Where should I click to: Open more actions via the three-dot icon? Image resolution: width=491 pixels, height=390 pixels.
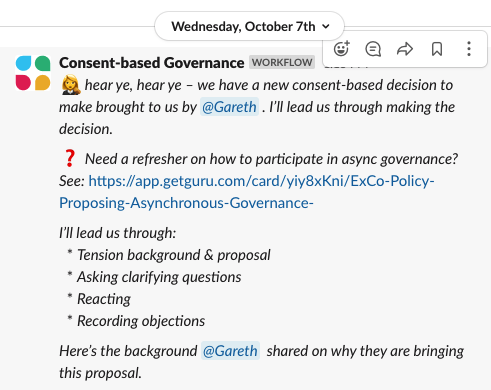(469, 49)
